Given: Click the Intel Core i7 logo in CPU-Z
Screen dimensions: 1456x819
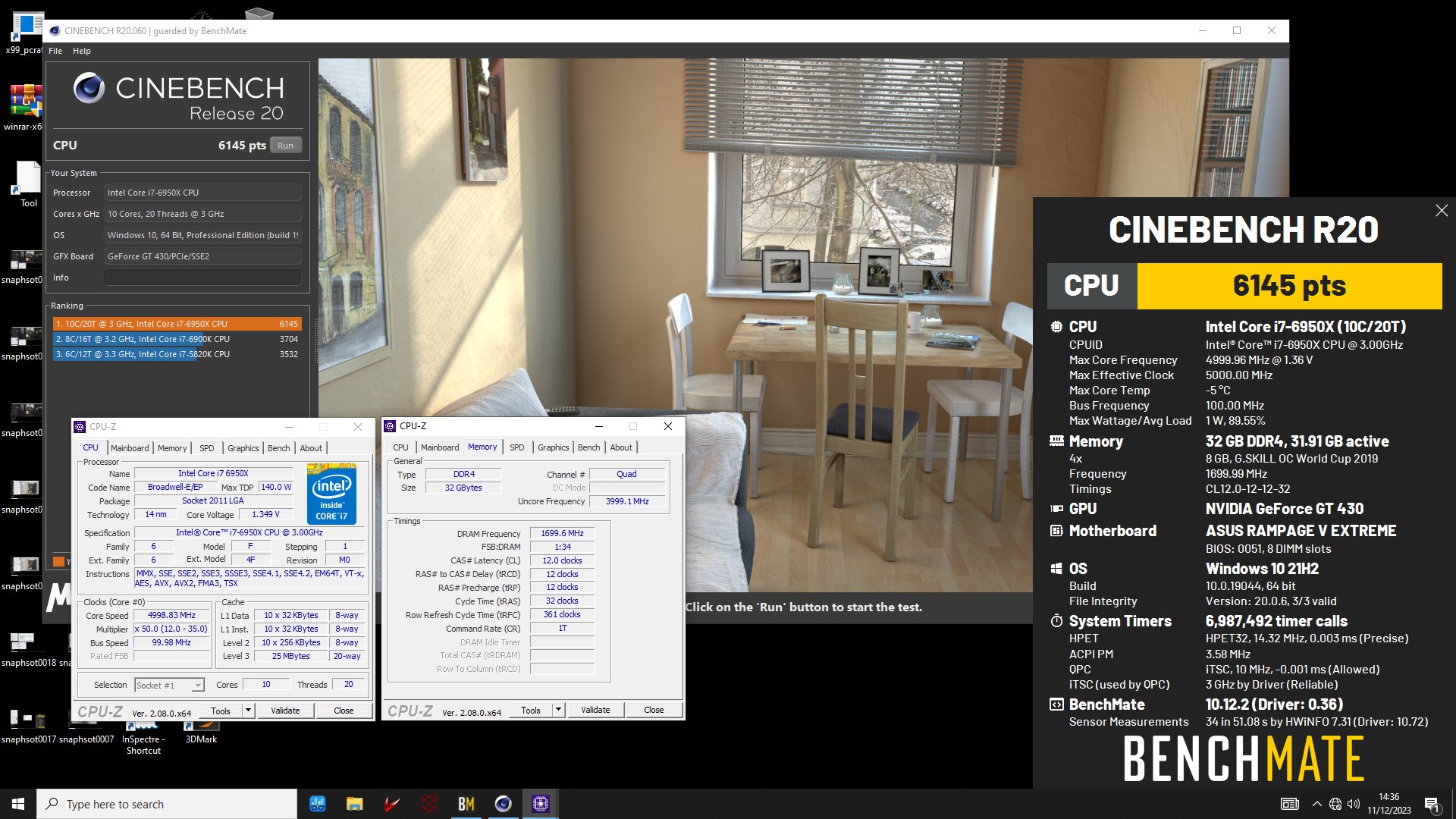Looking at the screenshot, I should click(x=331, y=493).
